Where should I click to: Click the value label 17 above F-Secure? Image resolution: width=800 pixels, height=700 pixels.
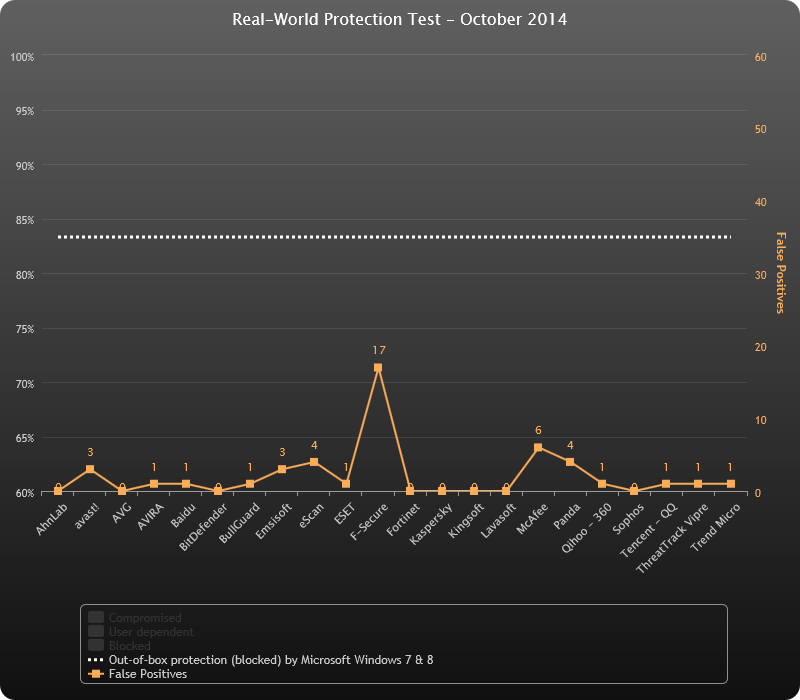379,350
